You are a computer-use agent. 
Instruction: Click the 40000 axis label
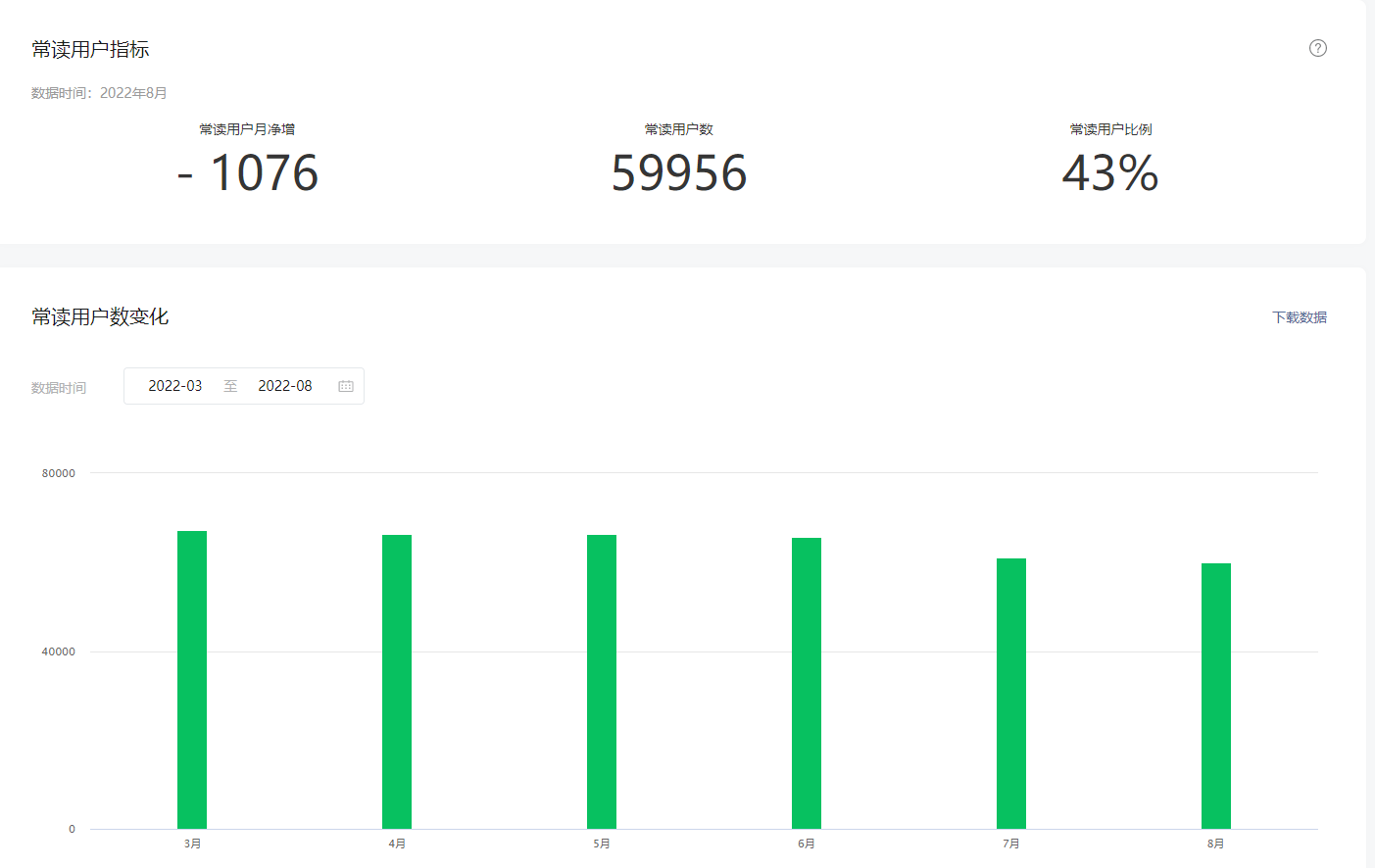(59, 651)
